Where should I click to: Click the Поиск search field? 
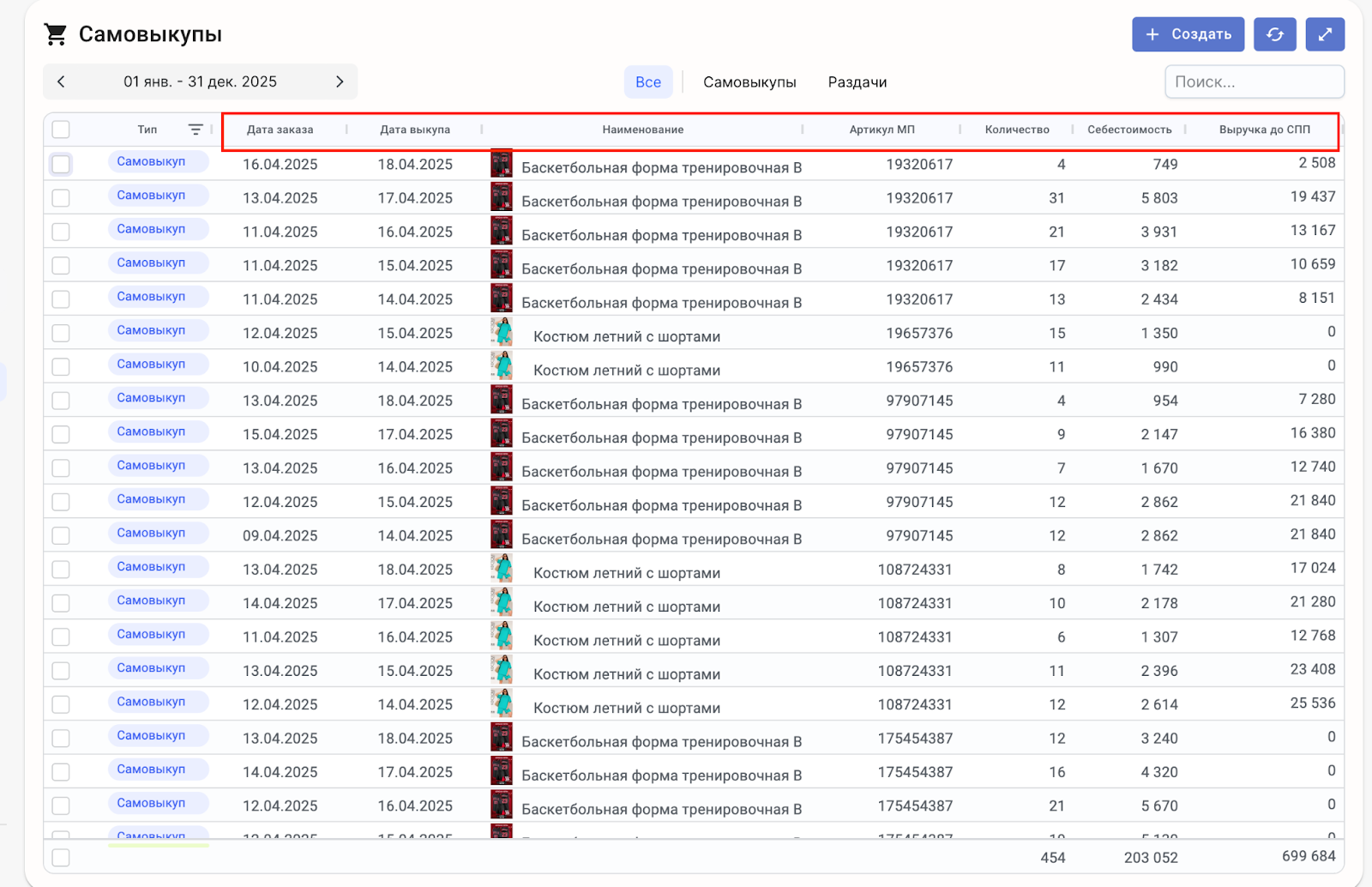pos(1254,82)
